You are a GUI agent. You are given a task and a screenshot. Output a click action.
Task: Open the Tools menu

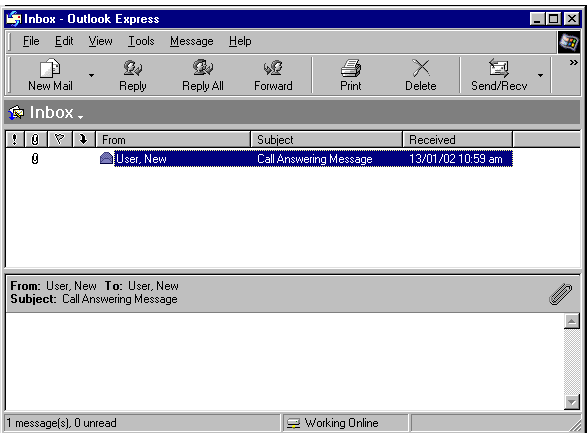pos(141,41)
